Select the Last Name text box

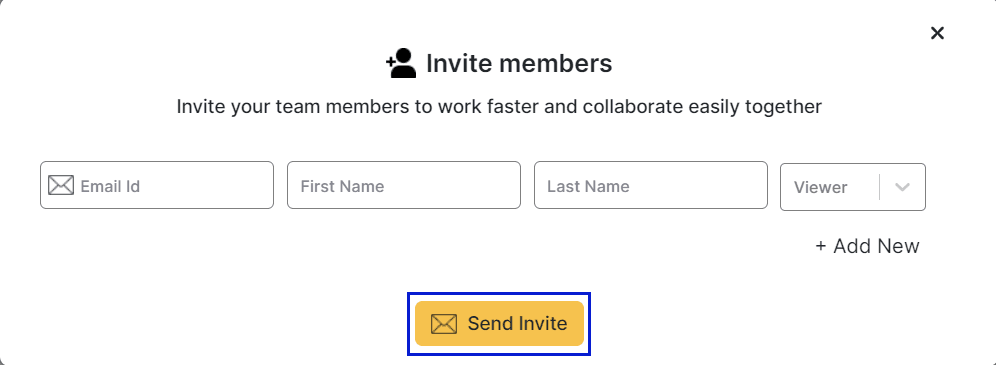coord(651,185)
